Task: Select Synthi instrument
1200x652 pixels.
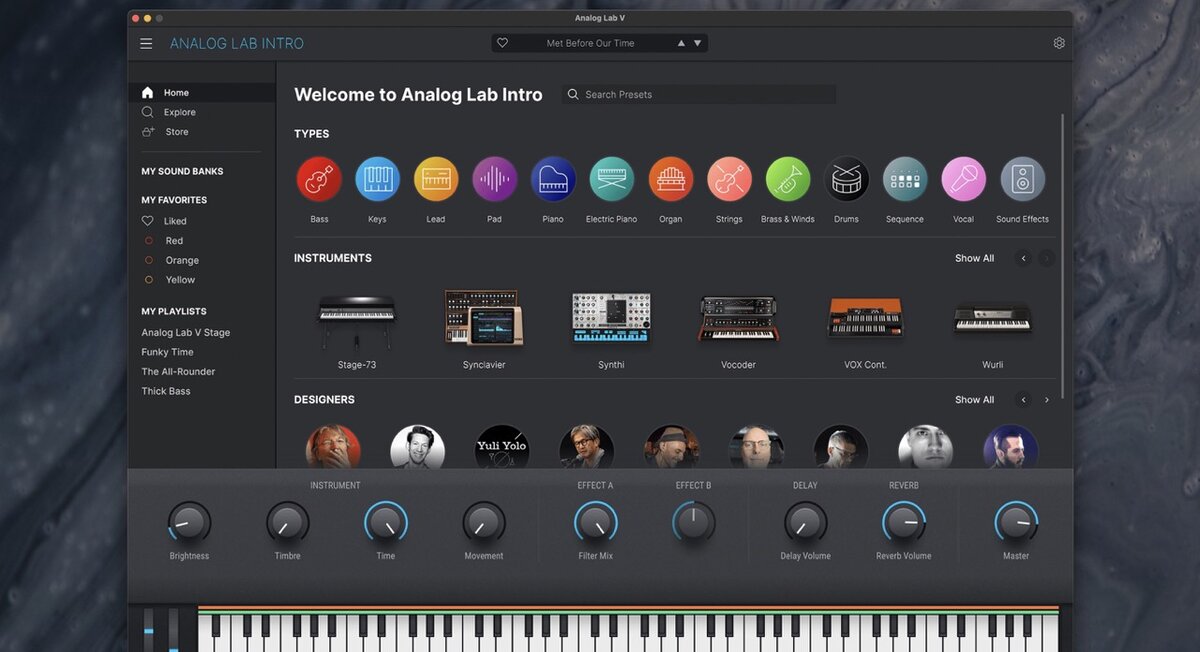Action: pos(611,318)
